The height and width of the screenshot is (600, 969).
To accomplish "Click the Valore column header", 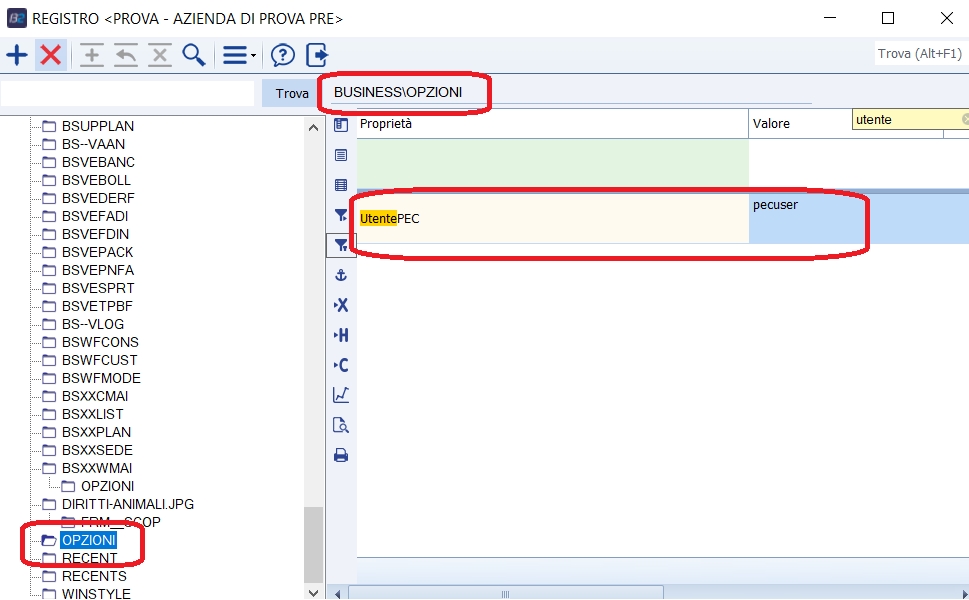I will coord(800,124).
